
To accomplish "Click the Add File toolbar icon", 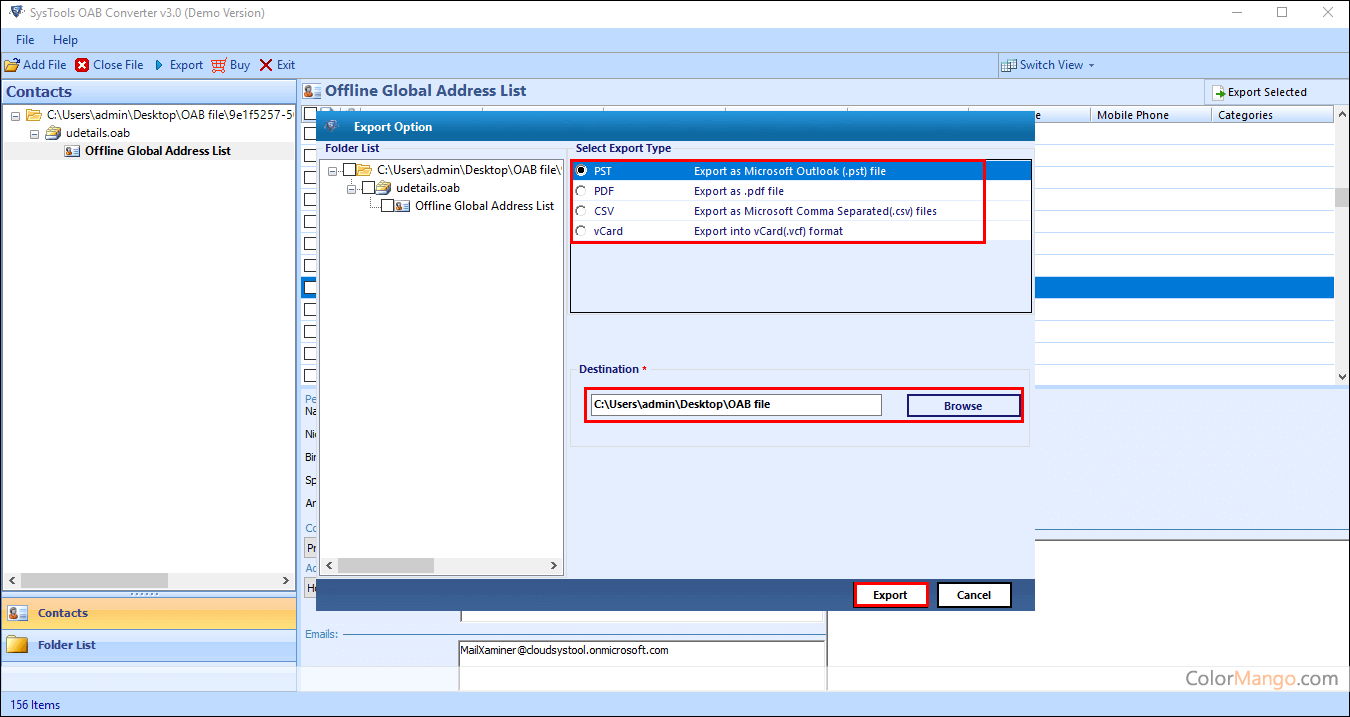I will click(12, 65).
